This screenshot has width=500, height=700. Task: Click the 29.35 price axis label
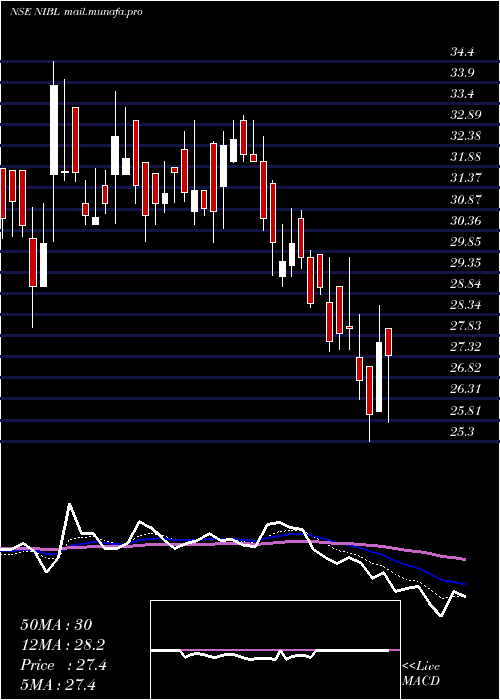tap(466, 263)
